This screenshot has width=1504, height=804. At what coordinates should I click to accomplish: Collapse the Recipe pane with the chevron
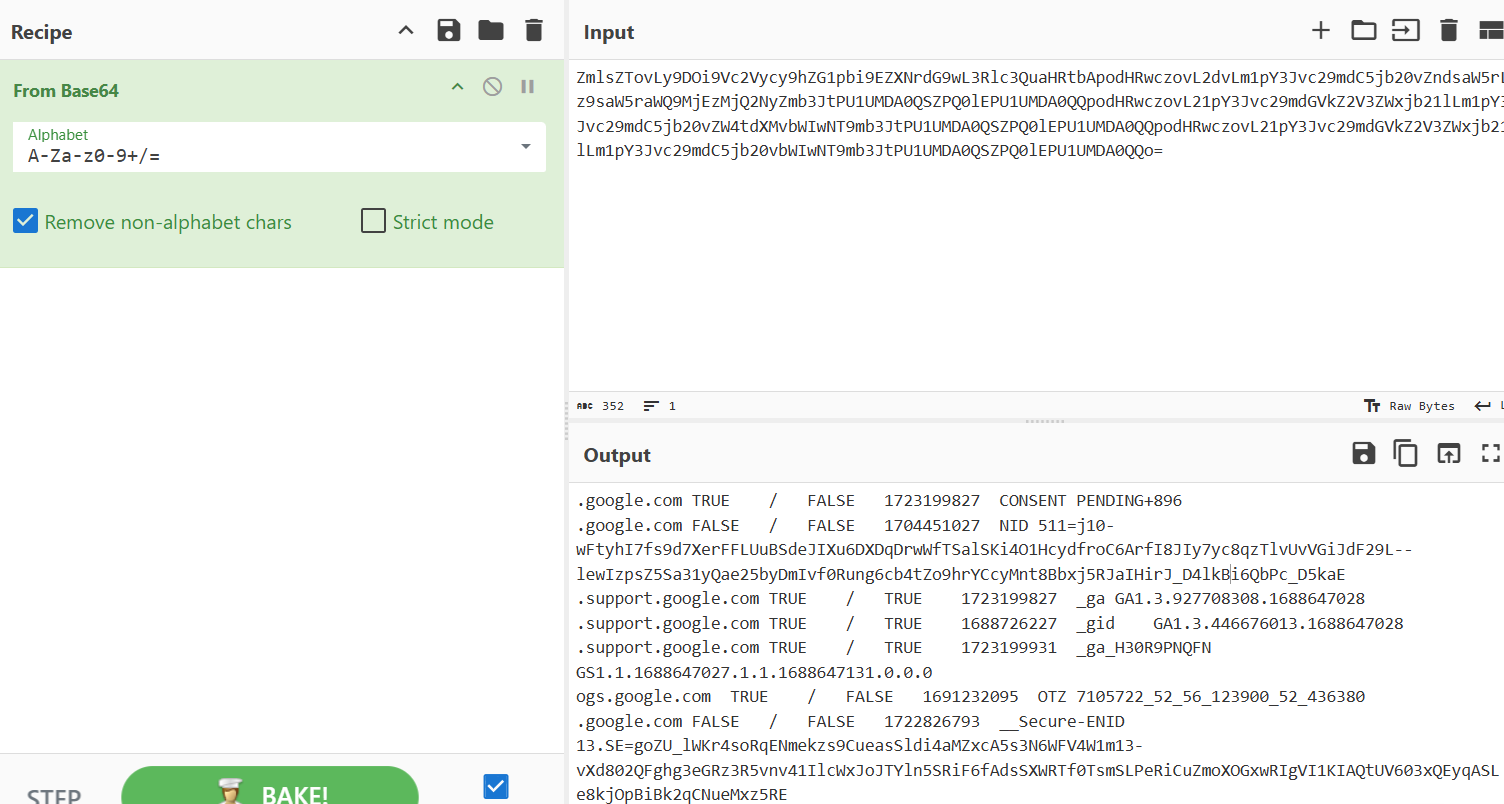coord(406,31)
